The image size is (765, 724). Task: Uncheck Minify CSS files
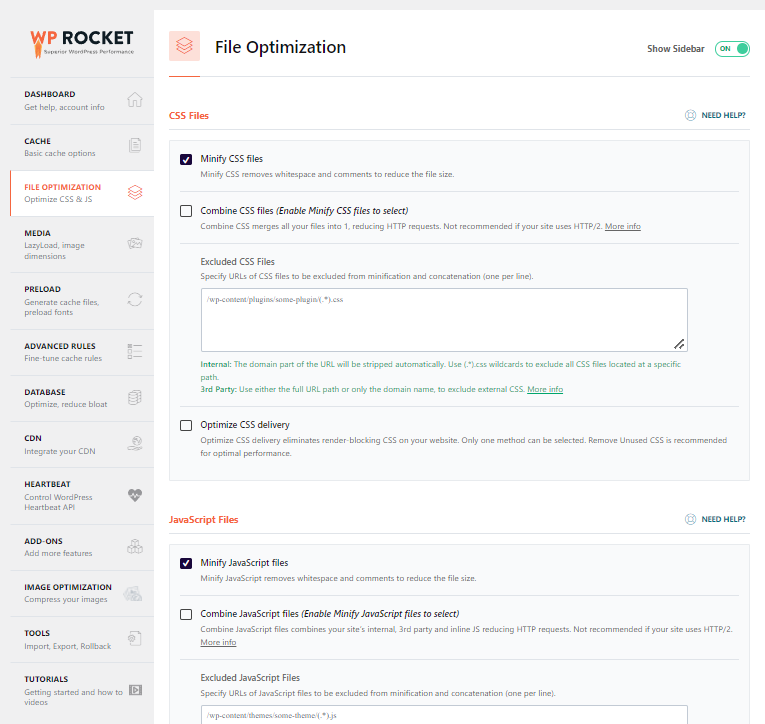tap(186, 160)
